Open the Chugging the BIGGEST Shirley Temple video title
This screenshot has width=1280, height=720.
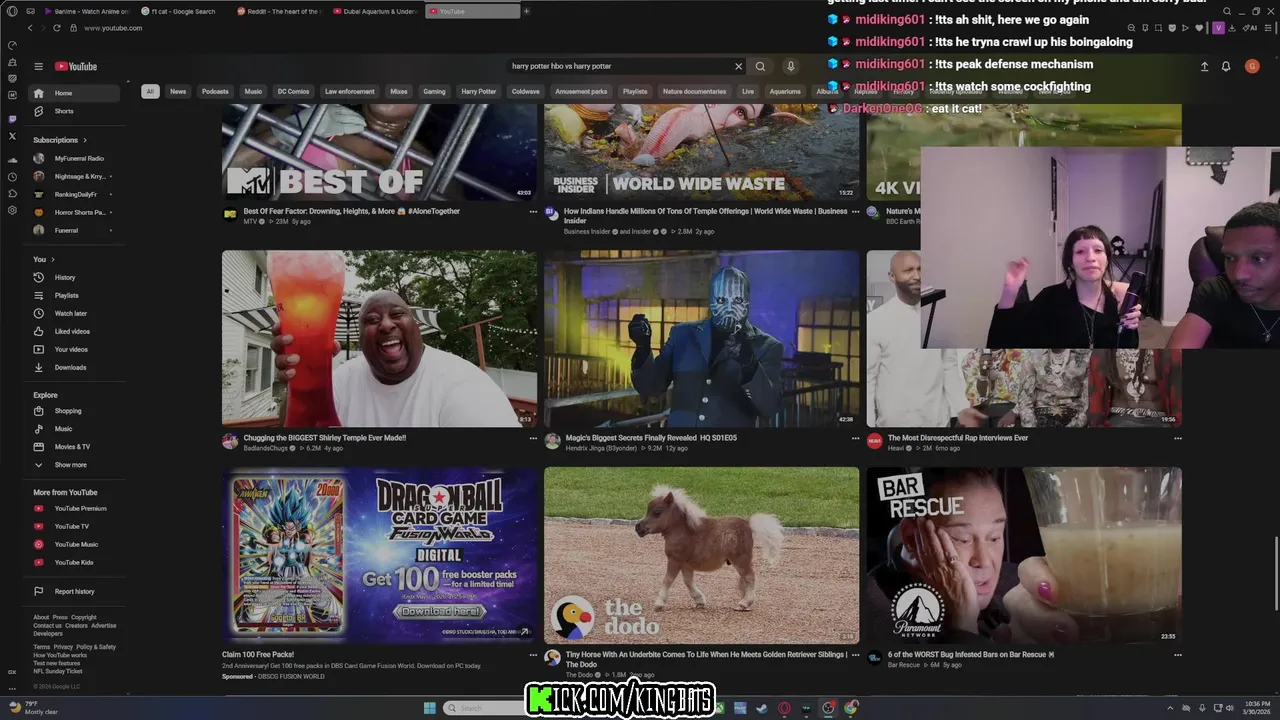(x=325, y=438)
